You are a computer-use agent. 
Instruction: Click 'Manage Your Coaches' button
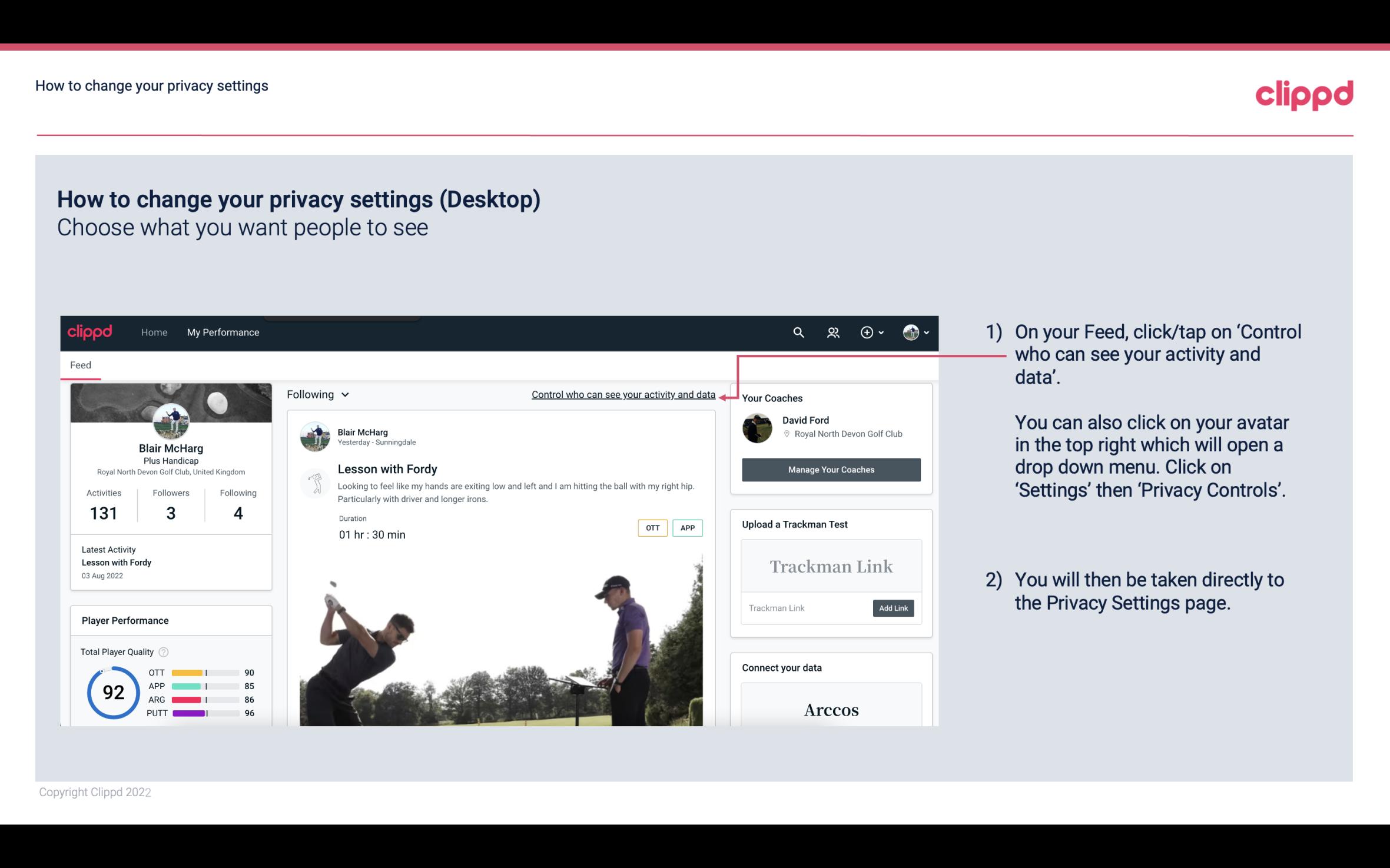pos(830,469)
